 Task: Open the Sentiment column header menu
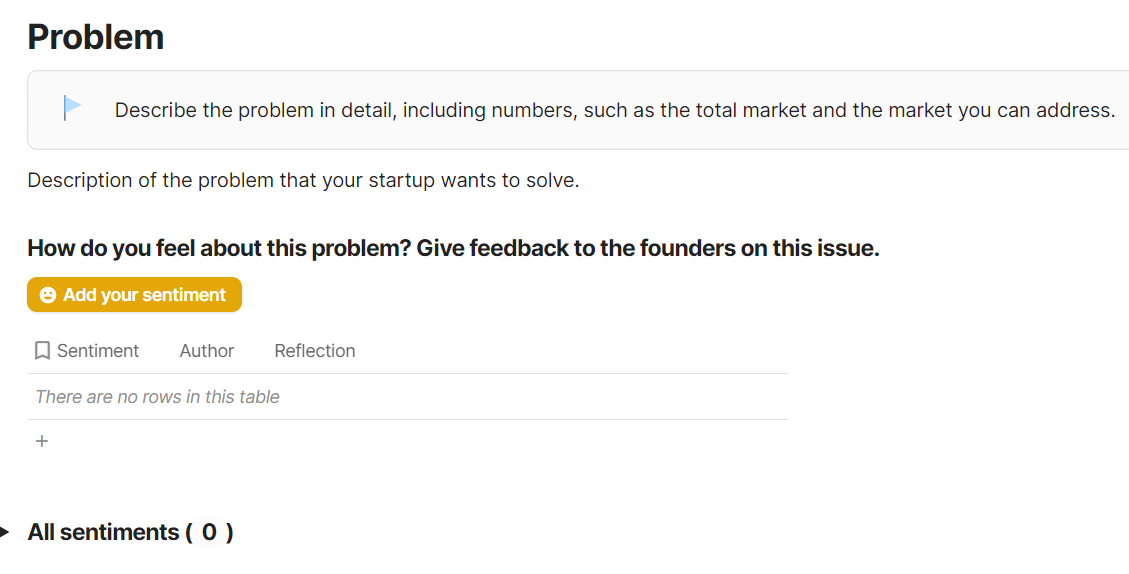pyautogui.click(x=98, y=351)
